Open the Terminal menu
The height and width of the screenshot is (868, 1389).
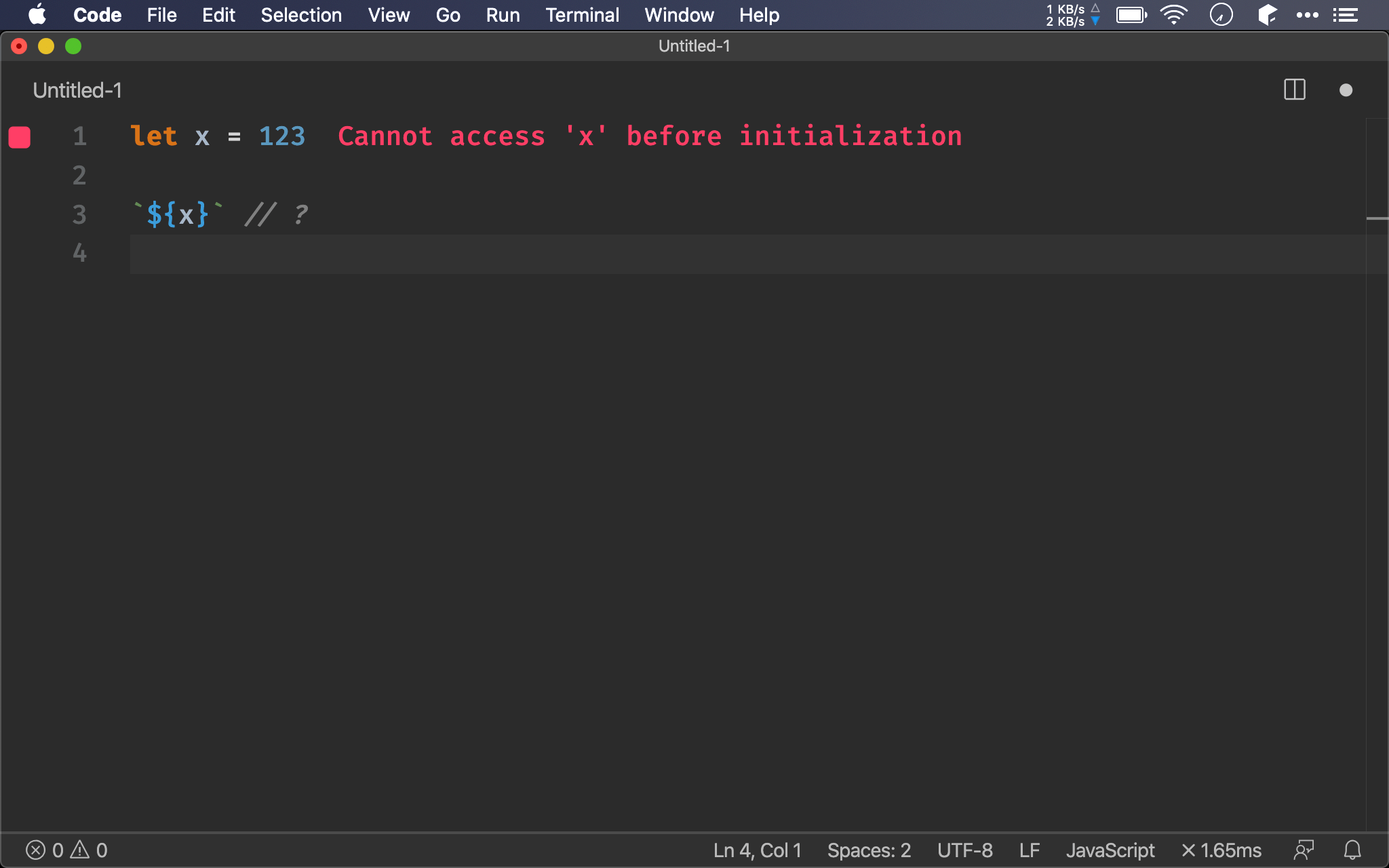[582, 15]
